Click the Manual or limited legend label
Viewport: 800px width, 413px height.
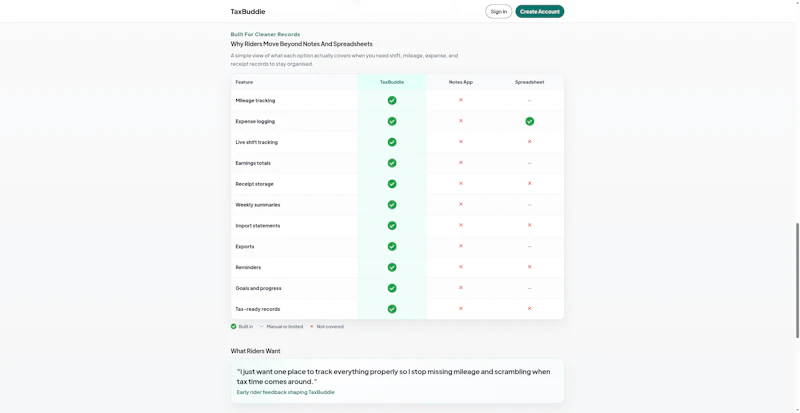pyautogui.click(x=285, y=327)
